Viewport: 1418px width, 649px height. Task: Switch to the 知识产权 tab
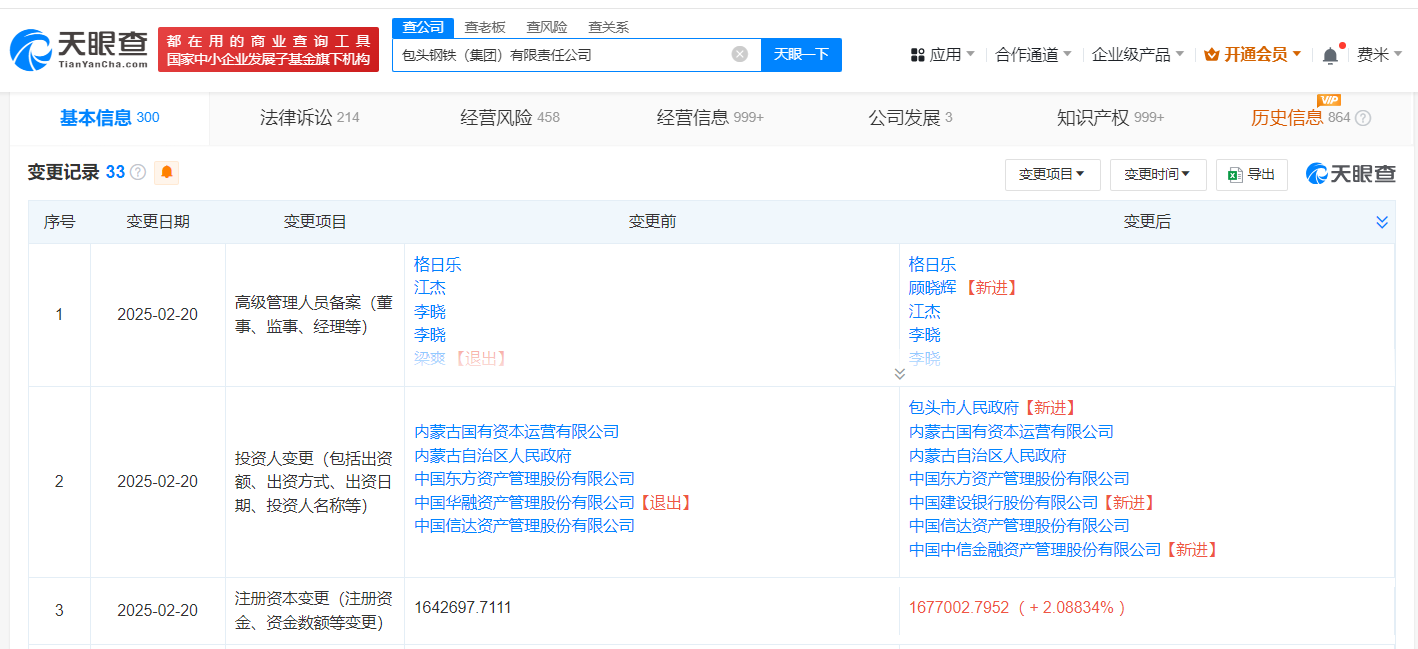[1110, 118]
